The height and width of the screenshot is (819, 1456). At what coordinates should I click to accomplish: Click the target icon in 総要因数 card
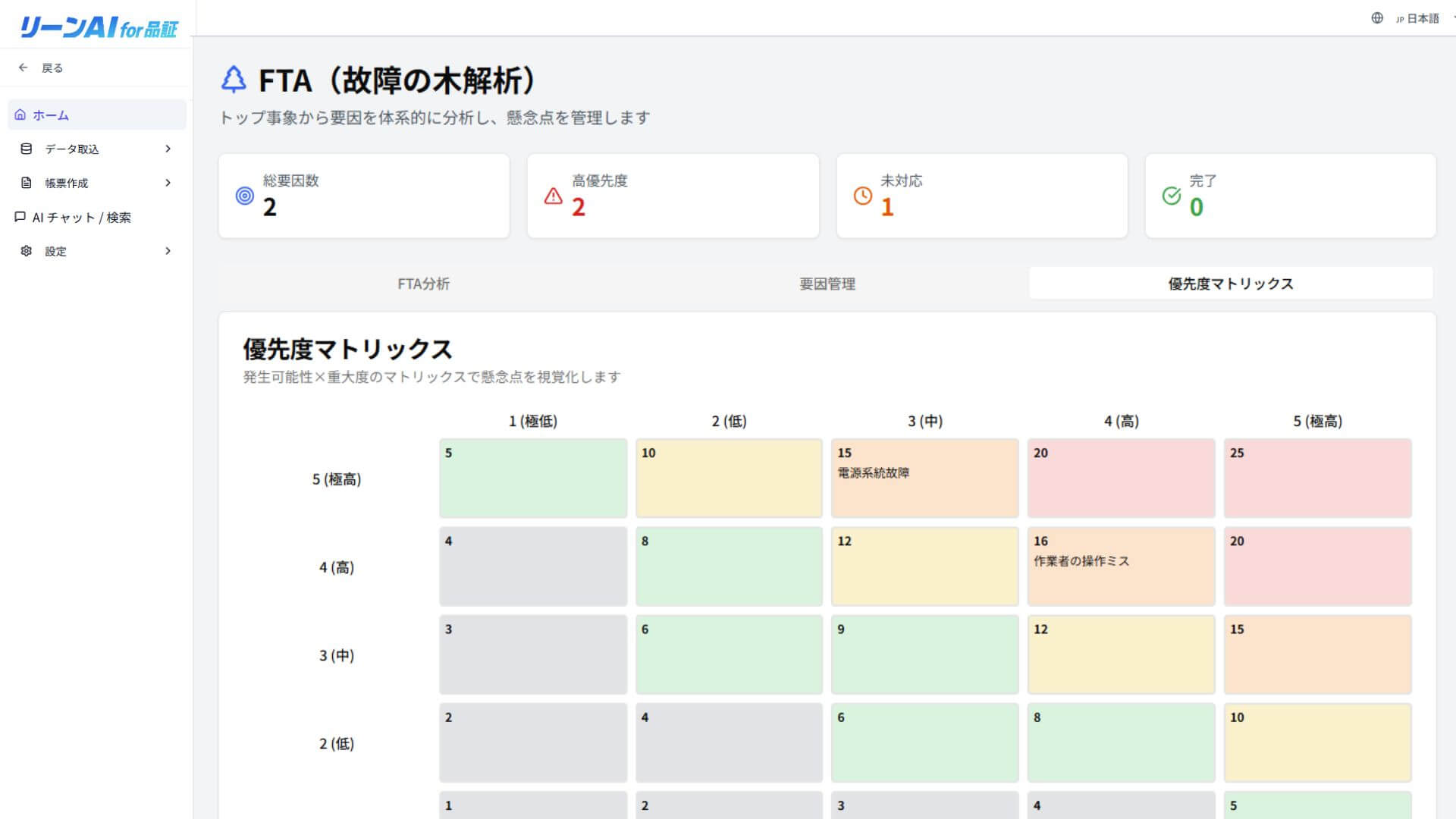coord(244,196)
